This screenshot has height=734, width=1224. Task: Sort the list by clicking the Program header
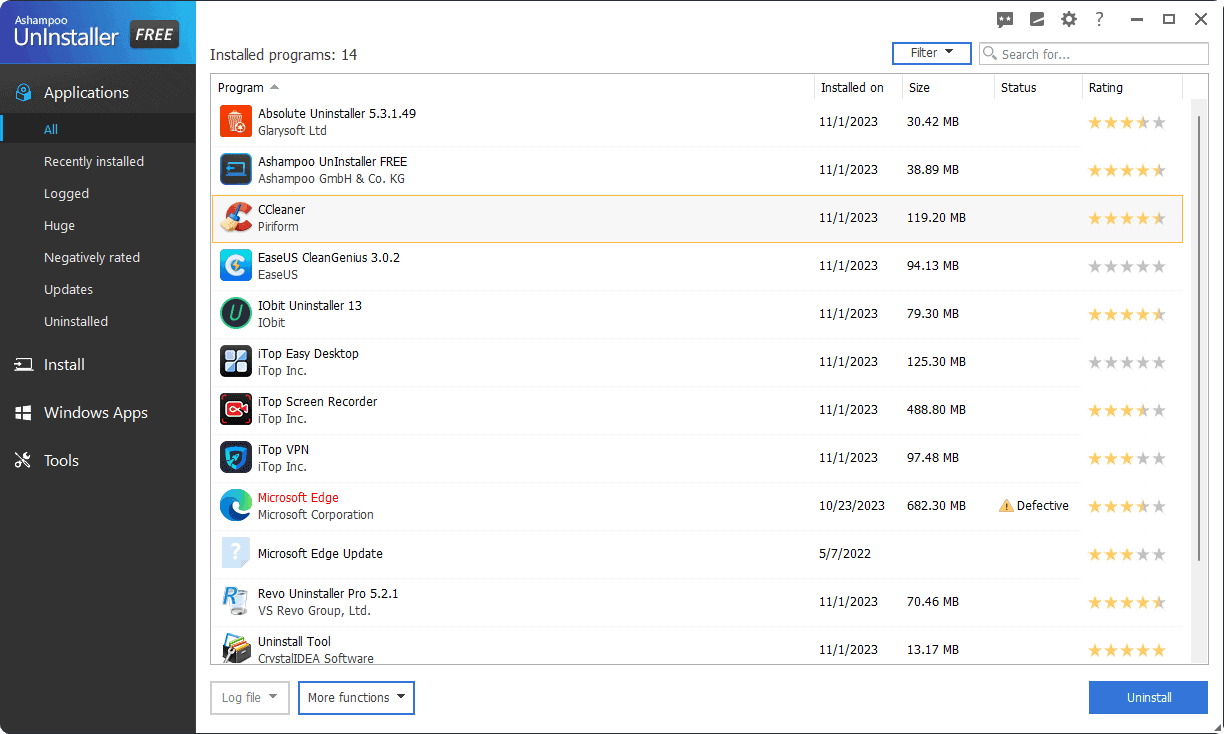coord(240,87)
